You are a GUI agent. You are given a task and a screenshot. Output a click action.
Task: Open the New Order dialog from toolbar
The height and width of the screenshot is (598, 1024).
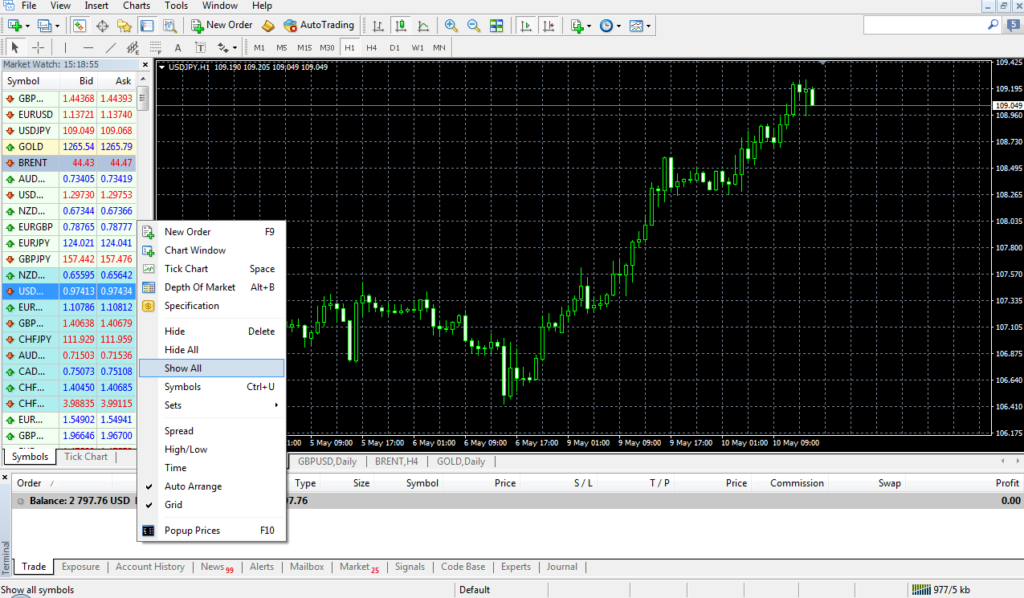click(x=223, y=26)
